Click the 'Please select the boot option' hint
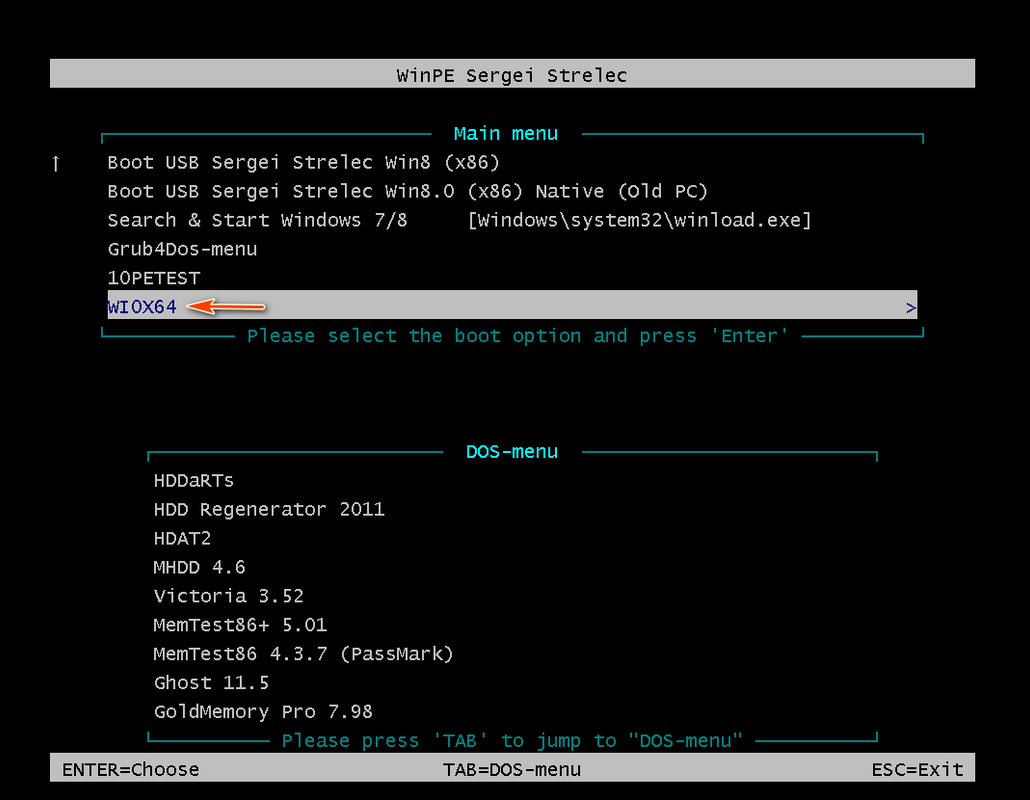1030x800 pixels. tap(518, 336)
